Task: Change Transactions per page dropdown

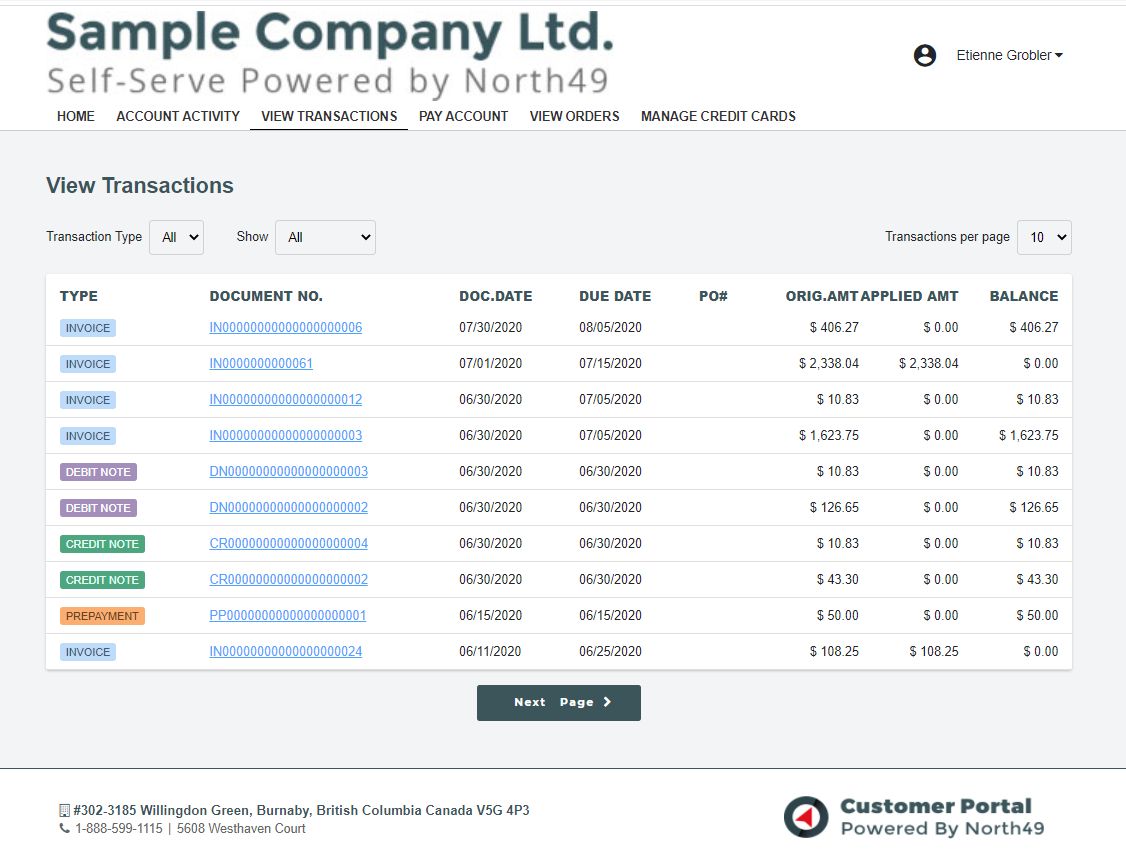Action: [1043, 237]
